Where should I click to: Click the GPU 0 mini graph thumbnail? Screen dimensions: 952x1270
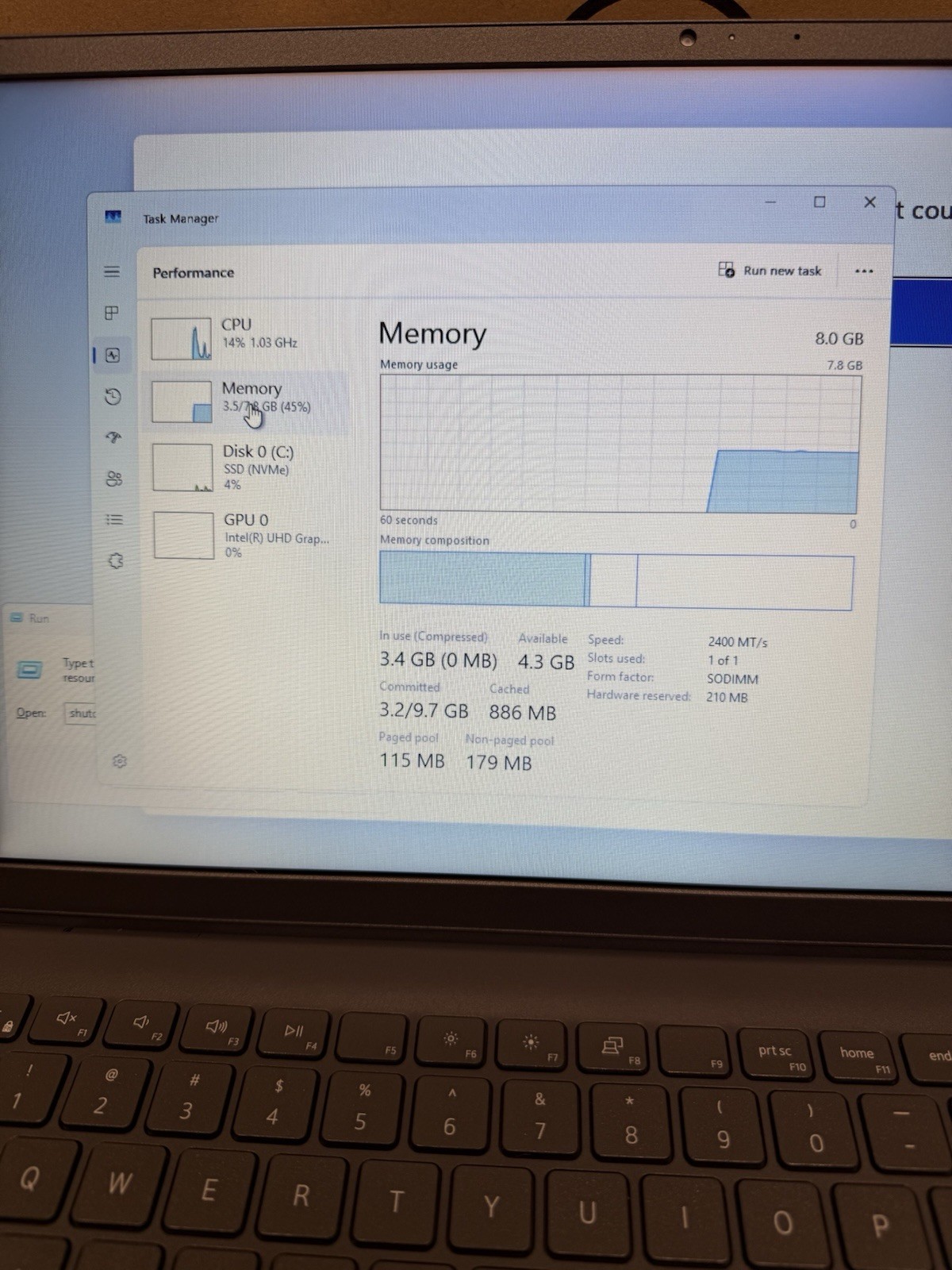184,536
